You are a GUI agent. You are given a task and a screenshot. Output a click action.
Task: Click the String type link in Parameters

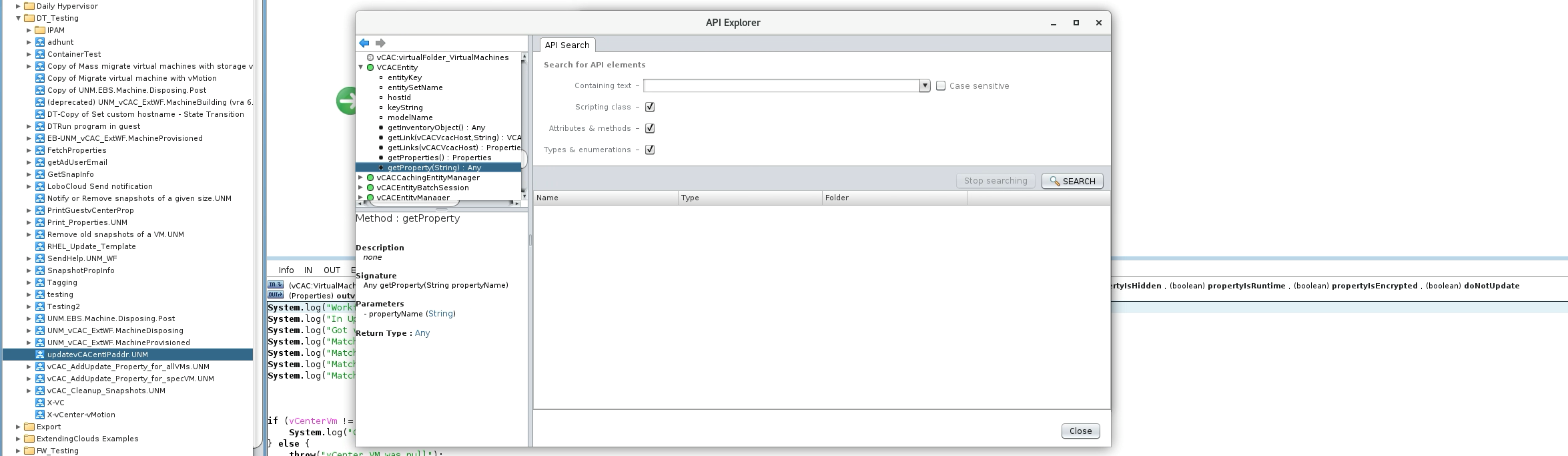(x=440, y=314)
